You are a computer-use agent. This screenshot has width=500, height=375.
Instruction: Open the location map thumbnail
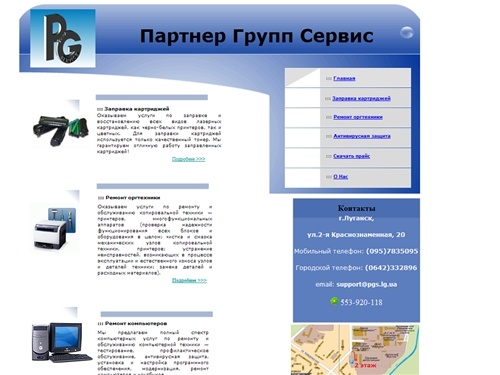[x=355, y=350]
